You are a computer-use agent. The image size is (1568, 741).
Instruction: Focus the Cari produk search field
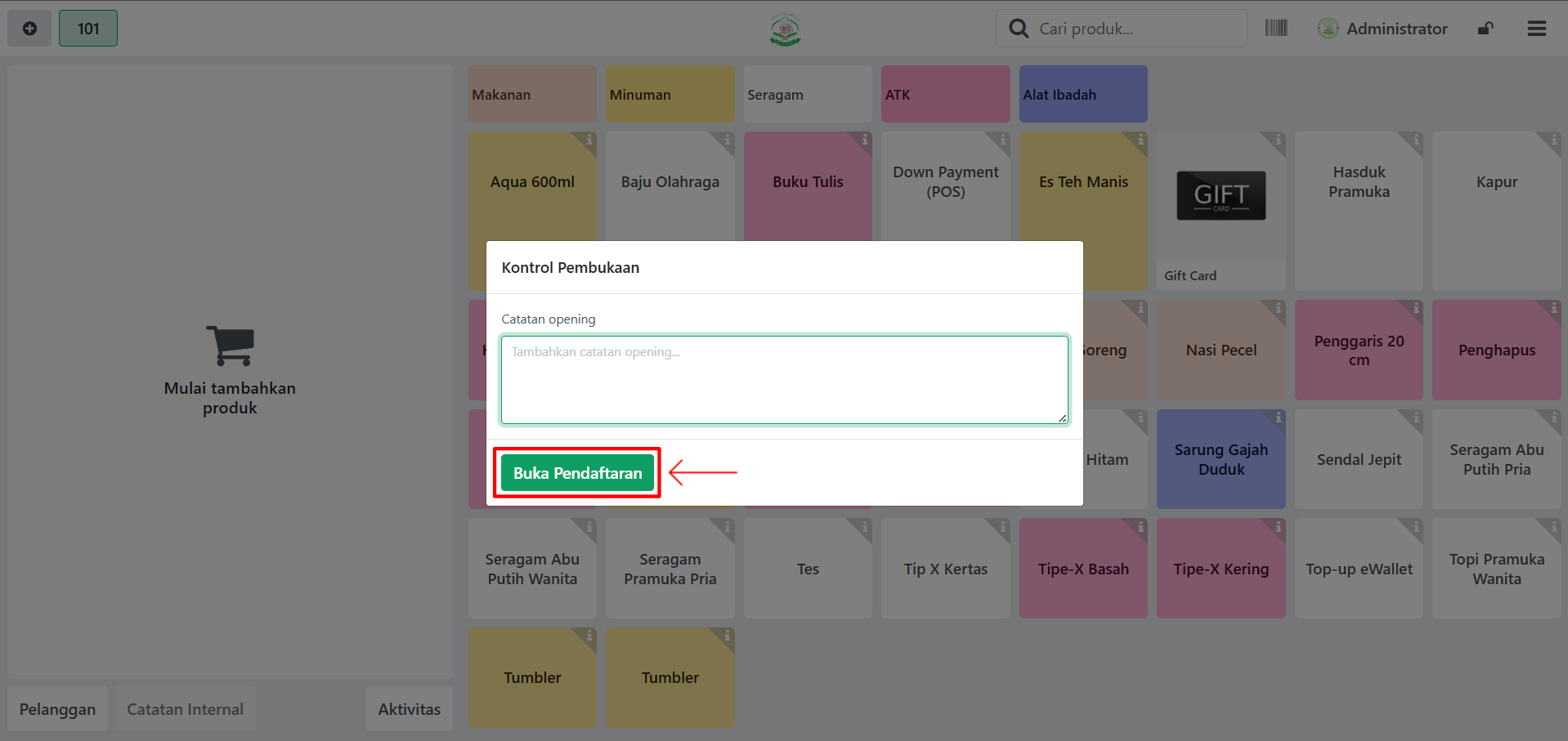pyautogui.click(x=1136, y=29)
